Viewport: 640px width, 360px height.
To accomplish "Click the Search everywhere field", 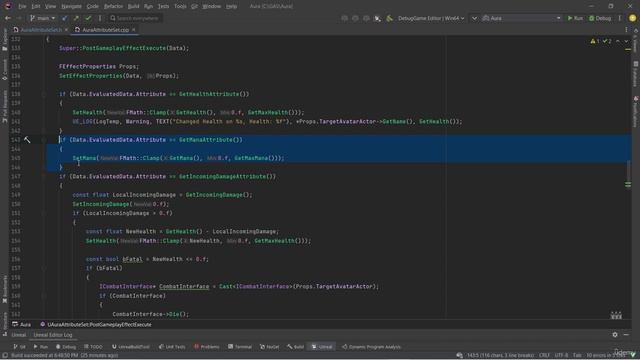I will pyautogui.click(x=135, y=18).
